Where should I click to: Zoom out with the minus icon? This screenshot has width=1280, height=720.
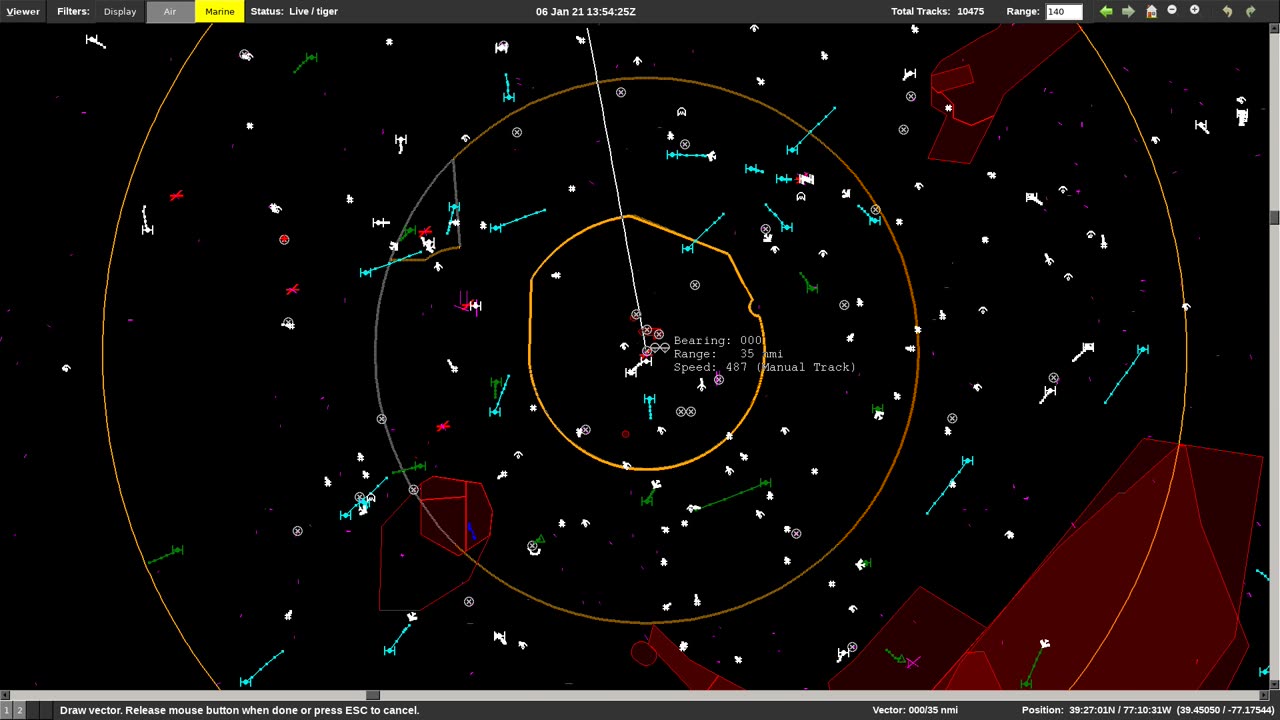tap(1172, 10)
